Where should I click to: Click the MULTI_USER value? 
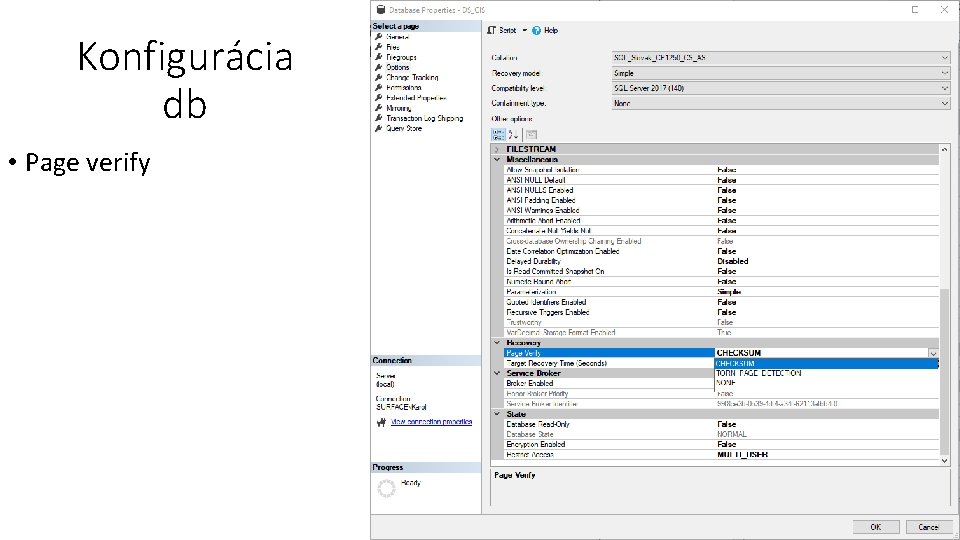pos(742,455)
